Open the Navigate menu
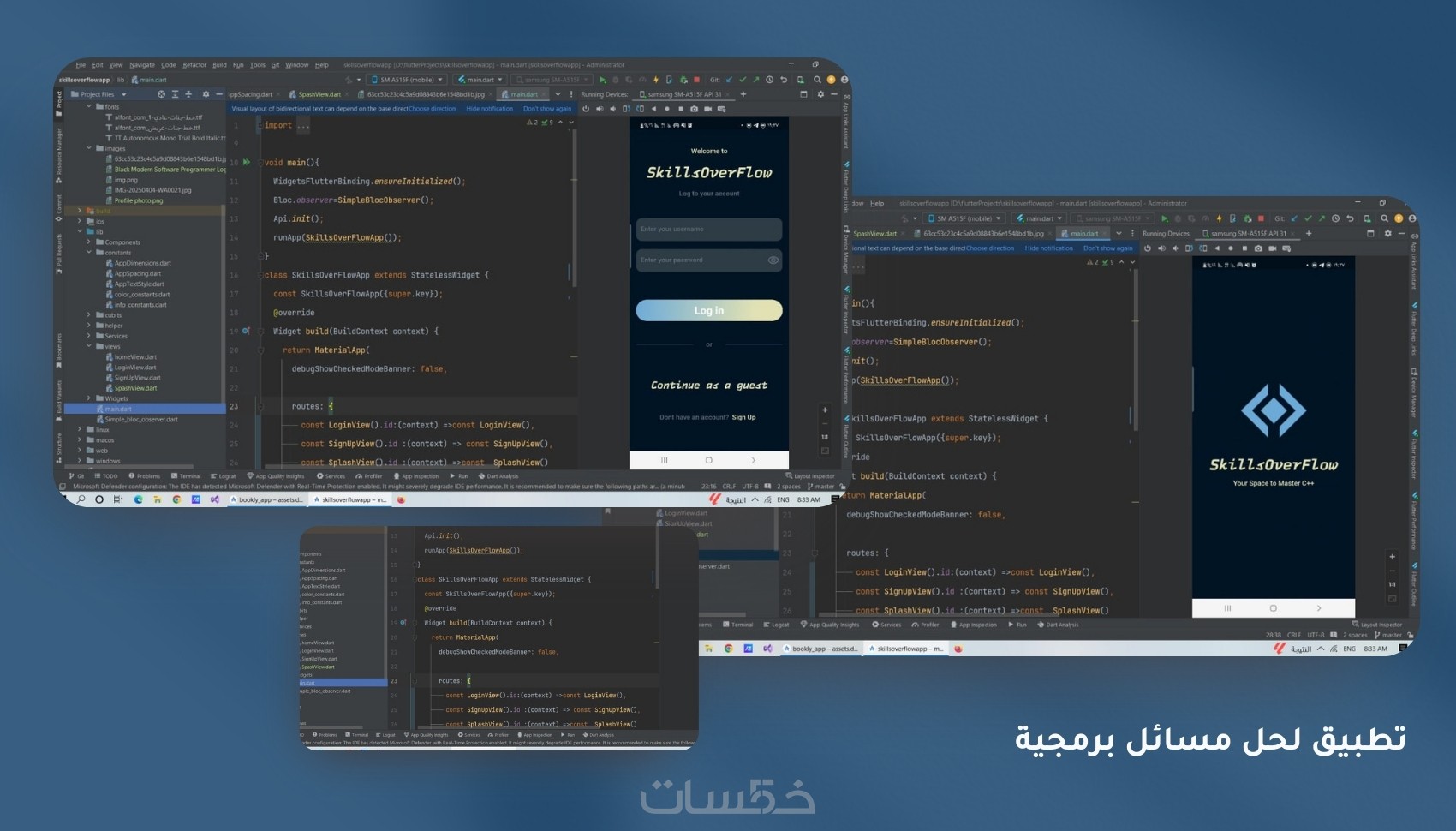Viewport: 1456px width, 831px height. (x=142, y=65)
